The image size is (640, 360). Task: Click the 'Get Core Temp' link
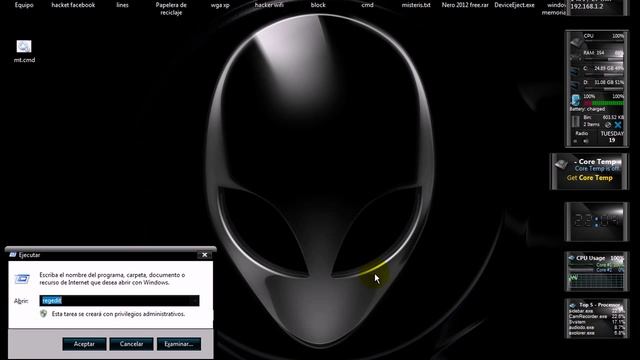(x=590, y=178)
